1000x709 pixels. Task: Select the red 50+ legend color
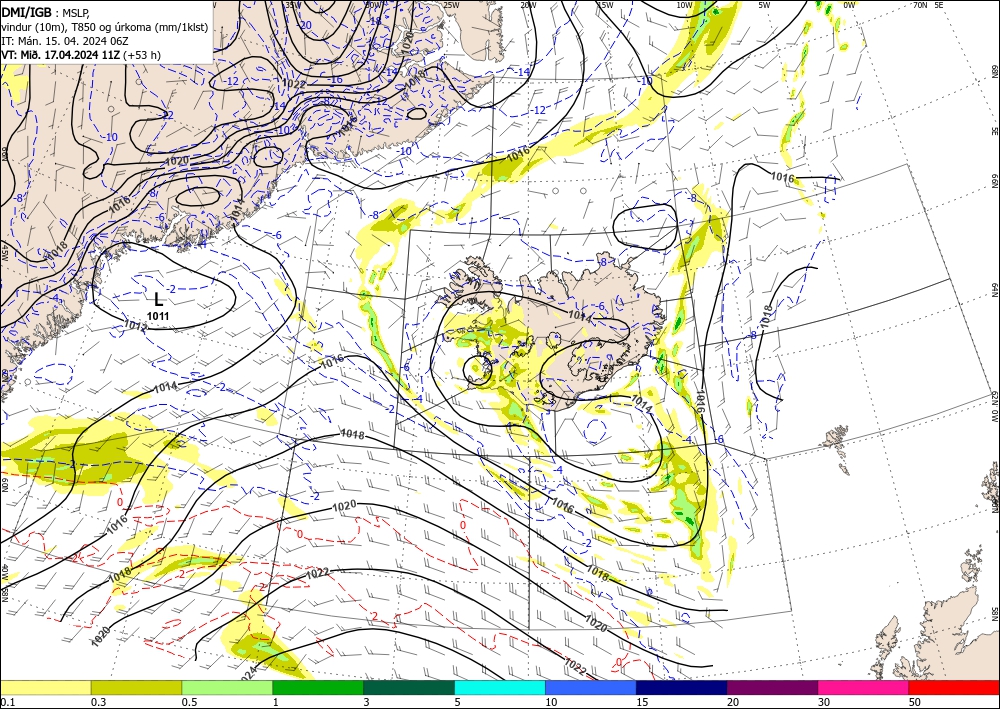[954, 687]
